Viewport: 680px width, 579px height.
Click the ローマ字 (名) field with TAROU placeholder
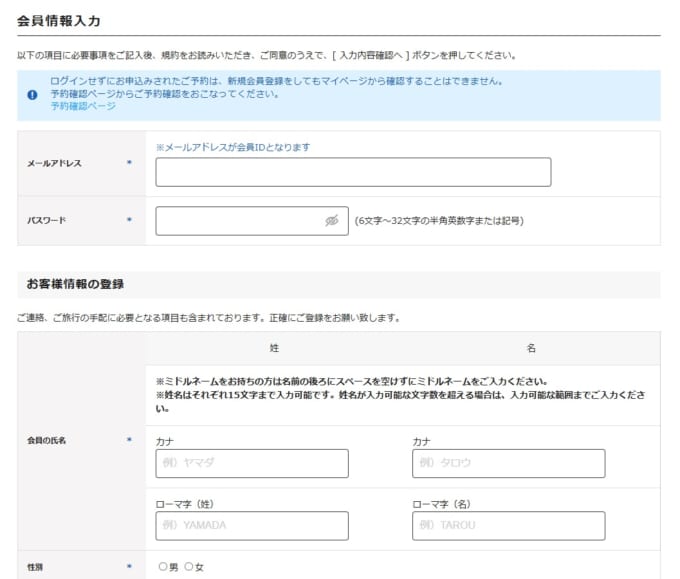[509, 526]
